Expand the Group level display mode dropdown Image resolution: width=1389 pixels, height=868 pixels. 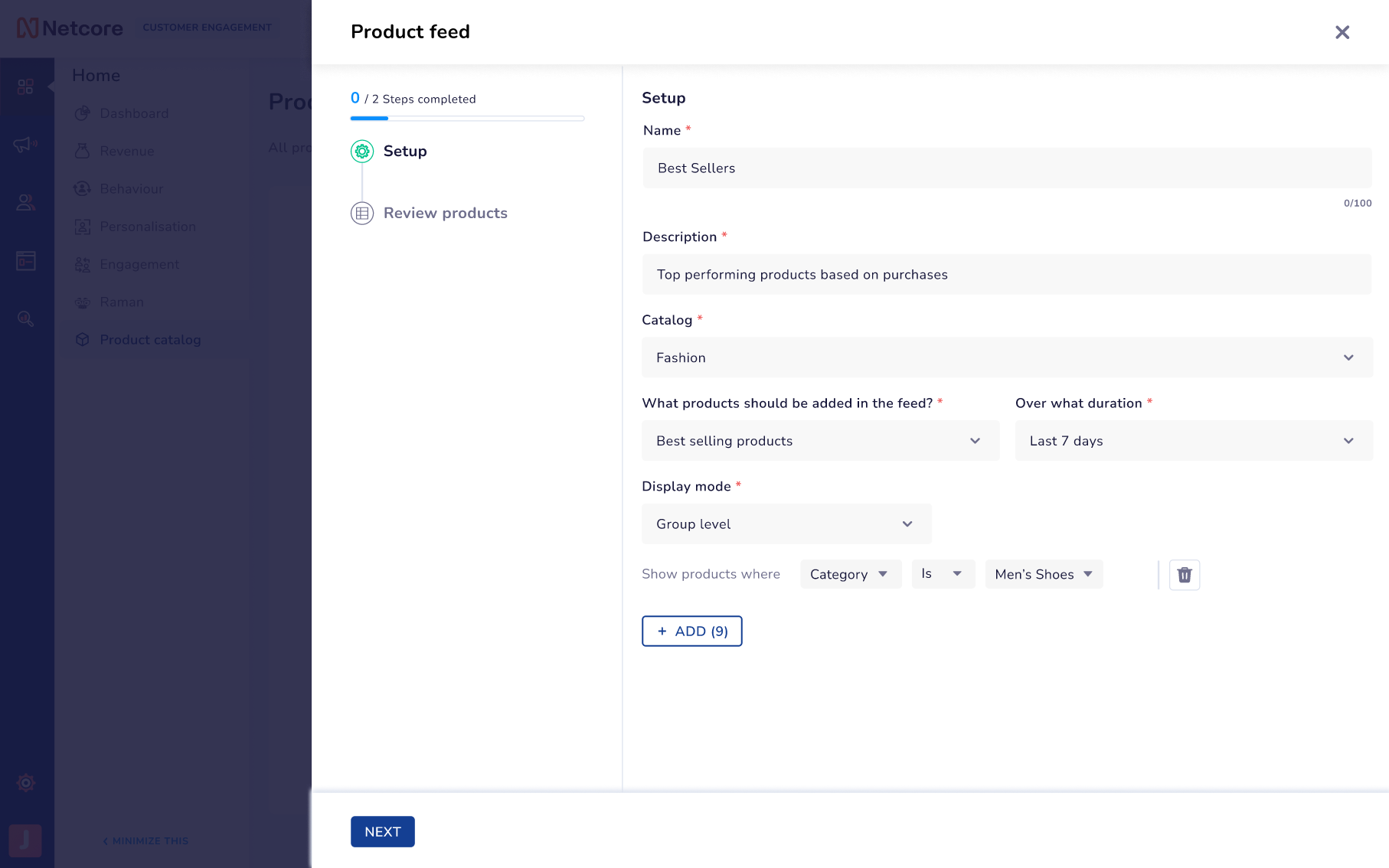(x=786, y=524)
